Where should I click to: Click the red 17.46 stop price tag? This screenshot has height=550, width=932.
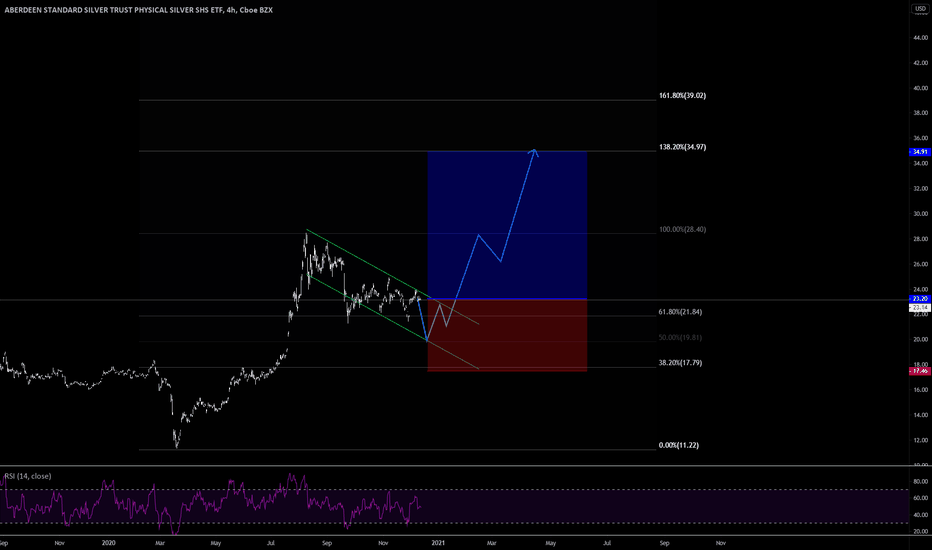click(x=920, y=371)
